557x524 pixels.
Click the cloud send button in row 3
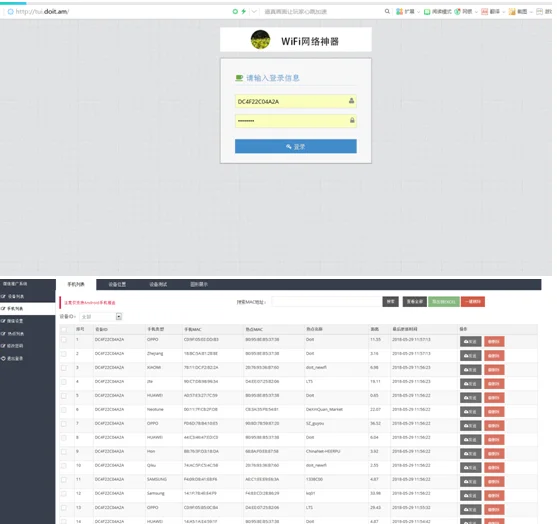[470, 370]
